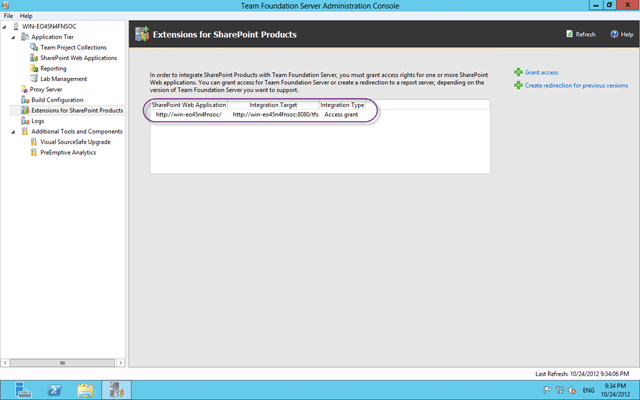Collapse the WIN-EO45N4FNSOC root node
The width and height of the screenshot is (640, 400).
click(x=4, y=27)
